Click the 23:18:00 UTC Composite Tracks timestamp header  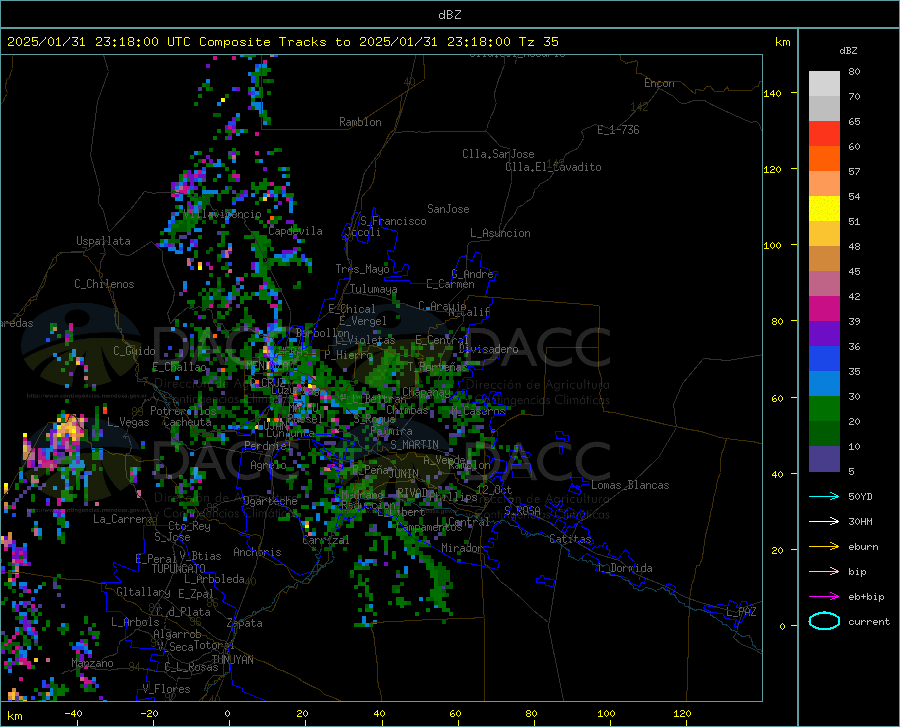pyautogui.click(x=283, y=42)
